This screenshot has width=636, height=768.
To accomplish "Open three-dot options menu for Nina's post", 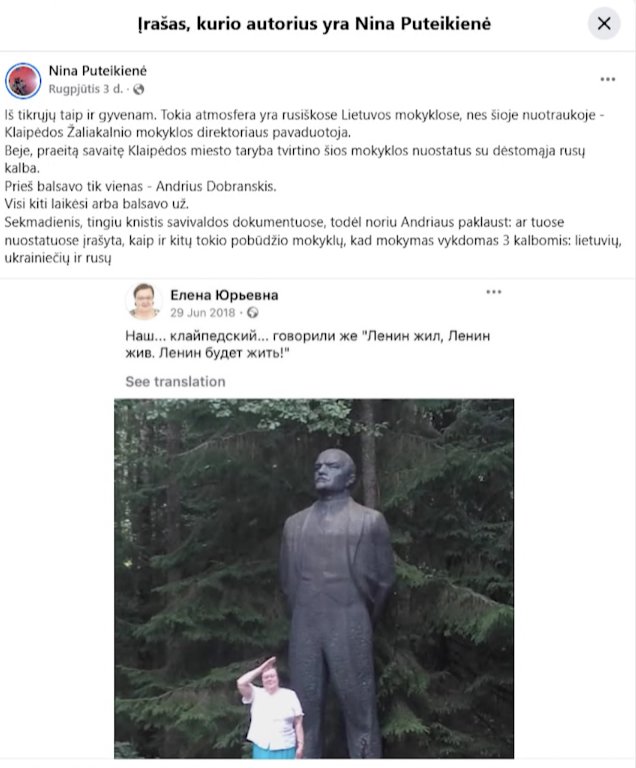I will click(608, 79).
